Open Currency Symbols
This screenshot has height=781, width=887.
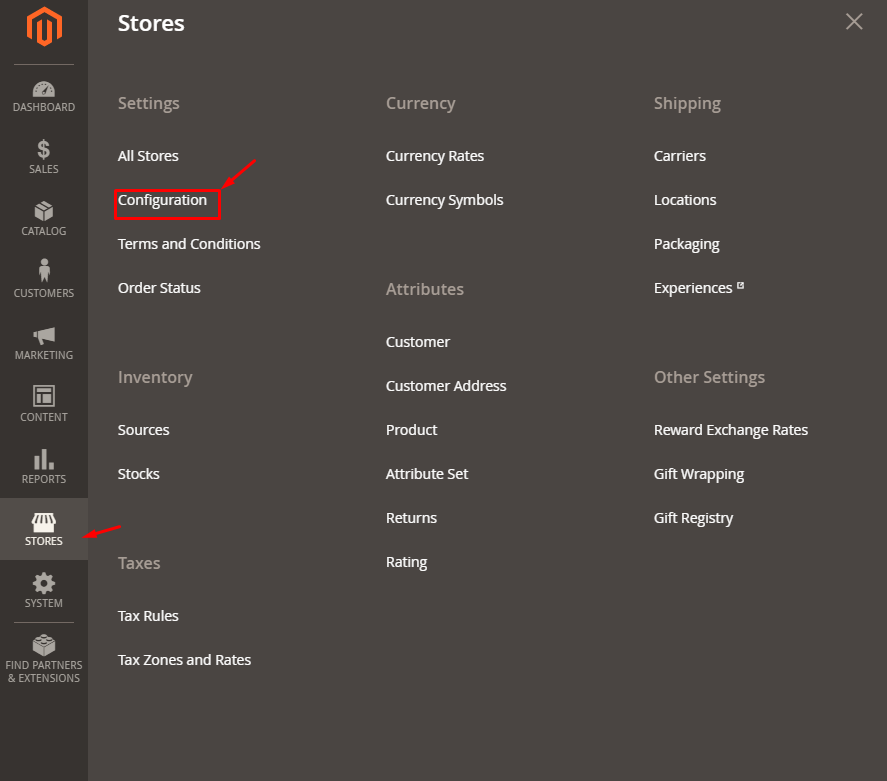445,200
